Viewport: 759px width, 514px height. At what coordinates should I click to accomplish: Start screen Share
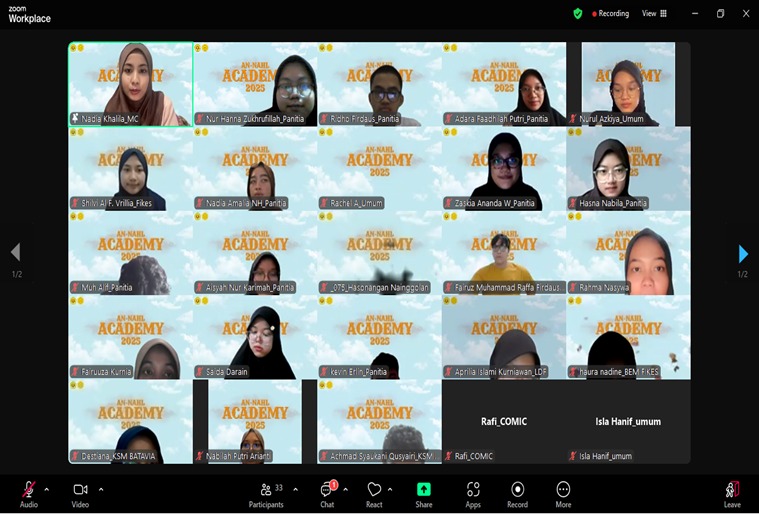tap(424, 490)
